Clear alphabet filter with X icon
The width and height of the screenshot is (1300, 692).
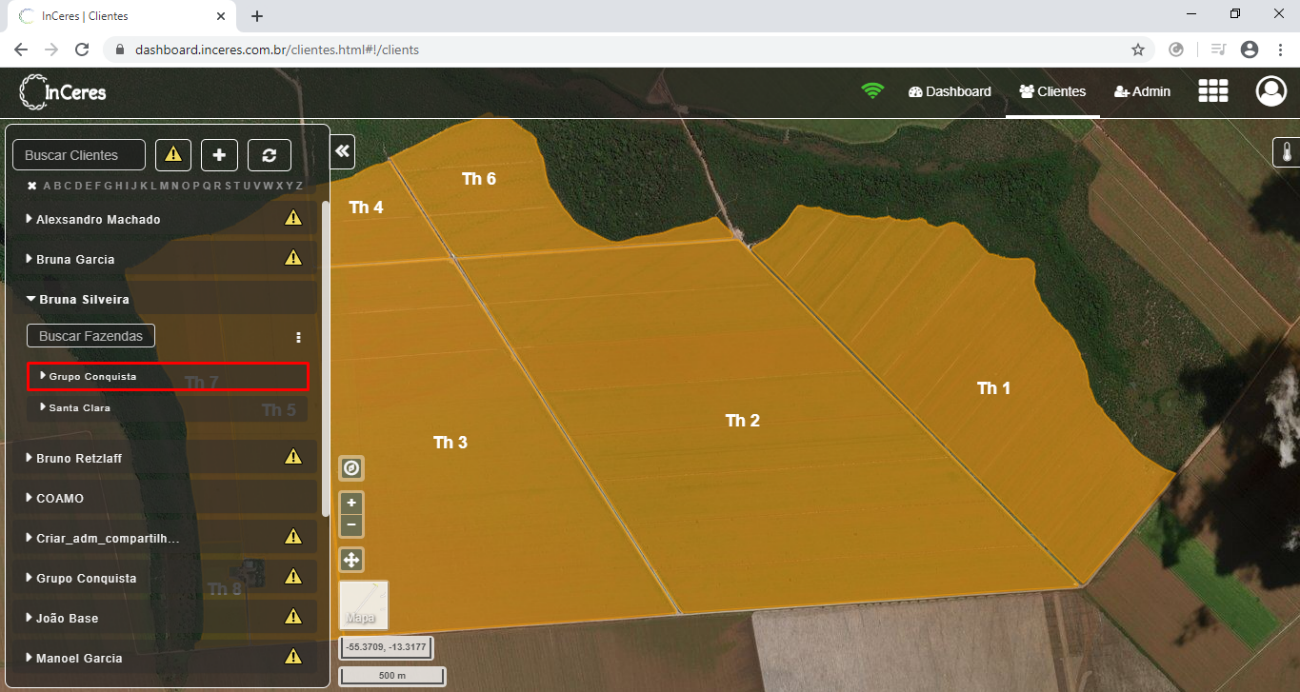[x=32, y=186]
